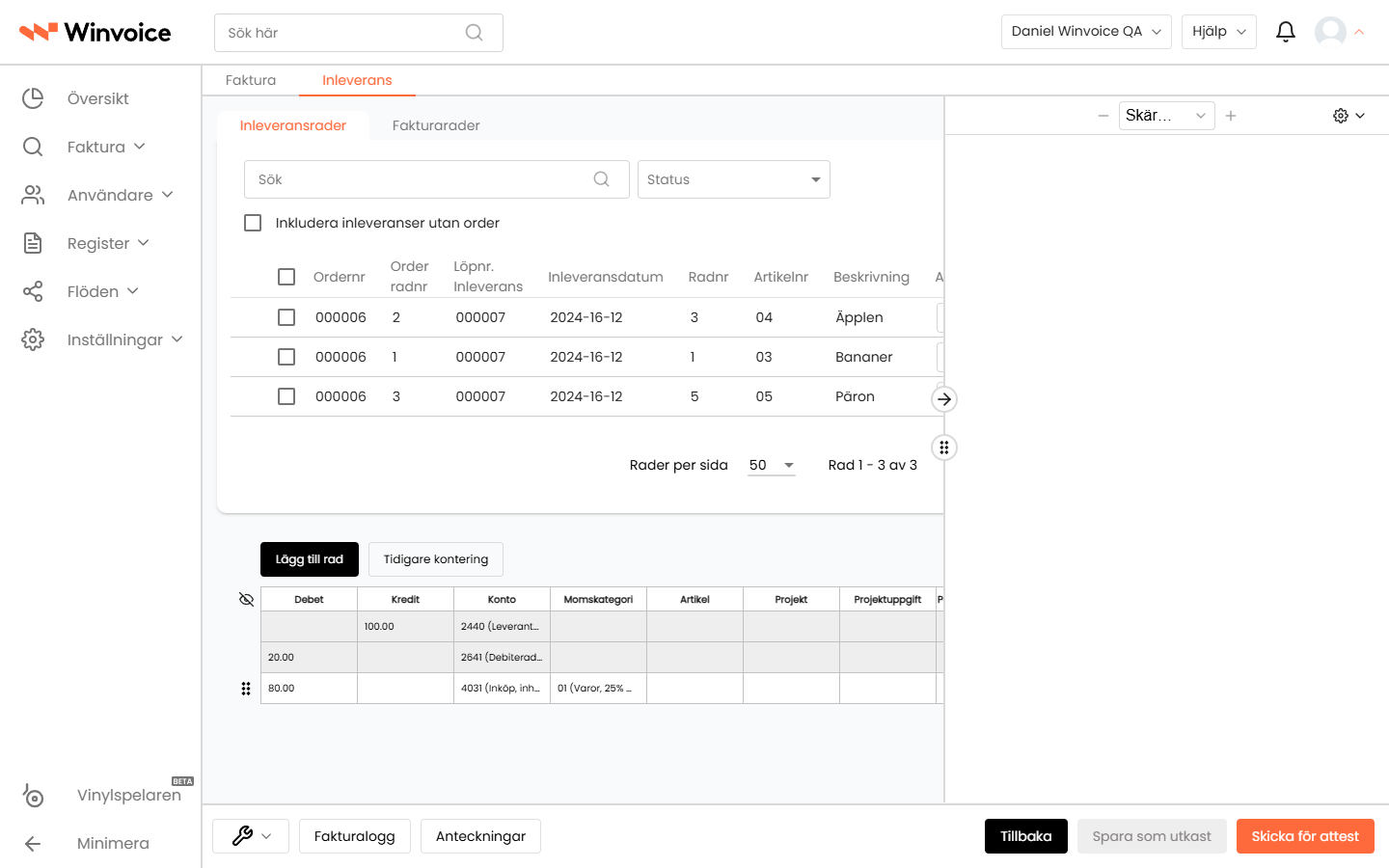Switch to the Fakturarader sub-tab
The height and width of the screenshot is (868, 1389).
(x=436, y=125)
